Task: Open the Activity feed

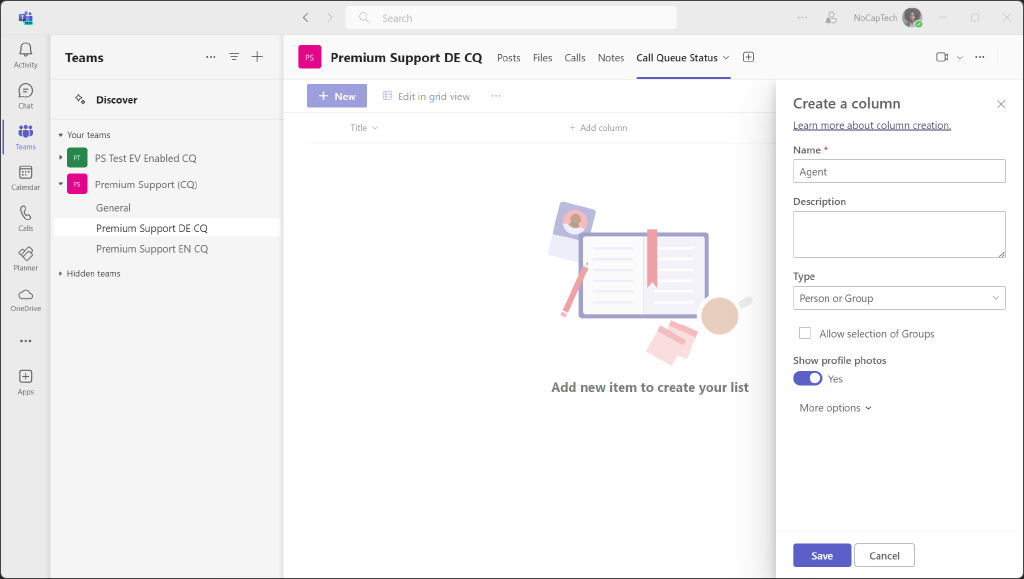Action: point(25,52)
